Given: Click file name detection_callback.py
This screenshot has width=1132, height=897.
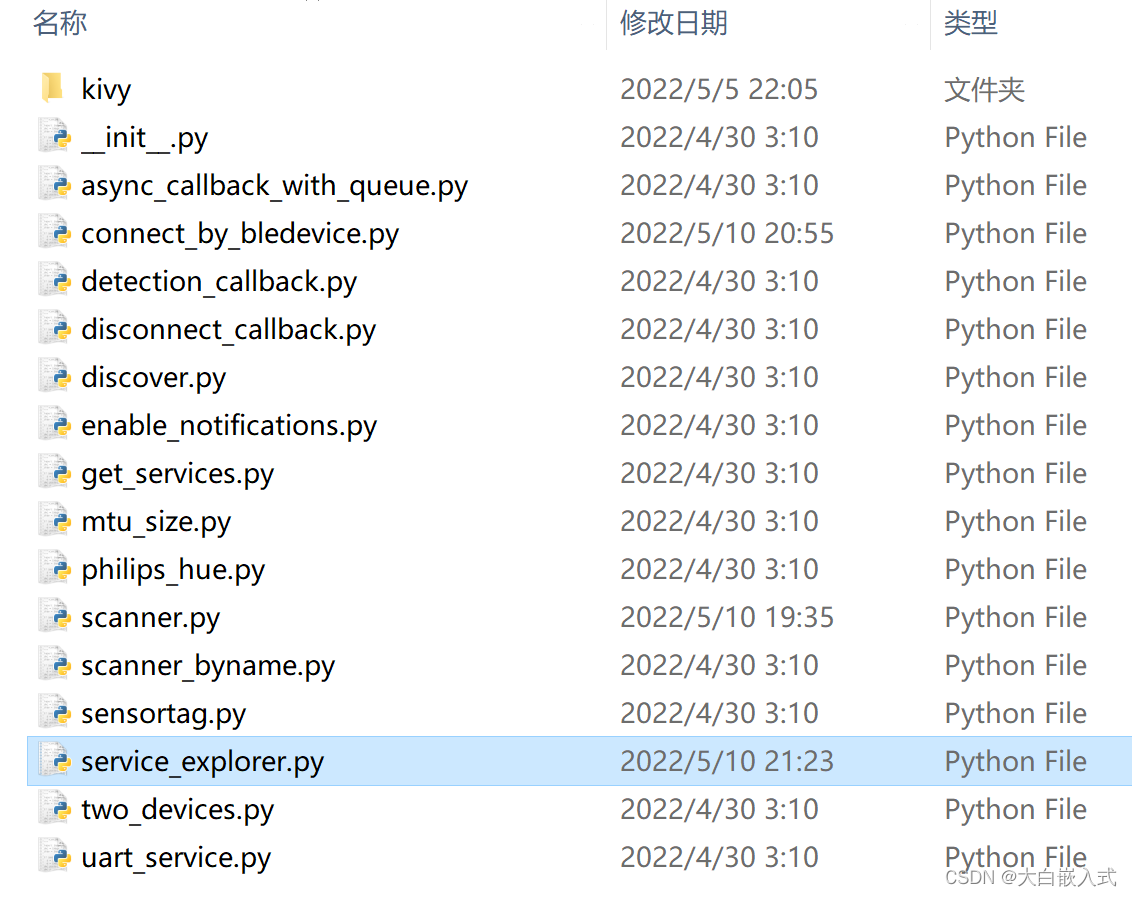Looking at the screenshot, I should [x=219, y=282].
